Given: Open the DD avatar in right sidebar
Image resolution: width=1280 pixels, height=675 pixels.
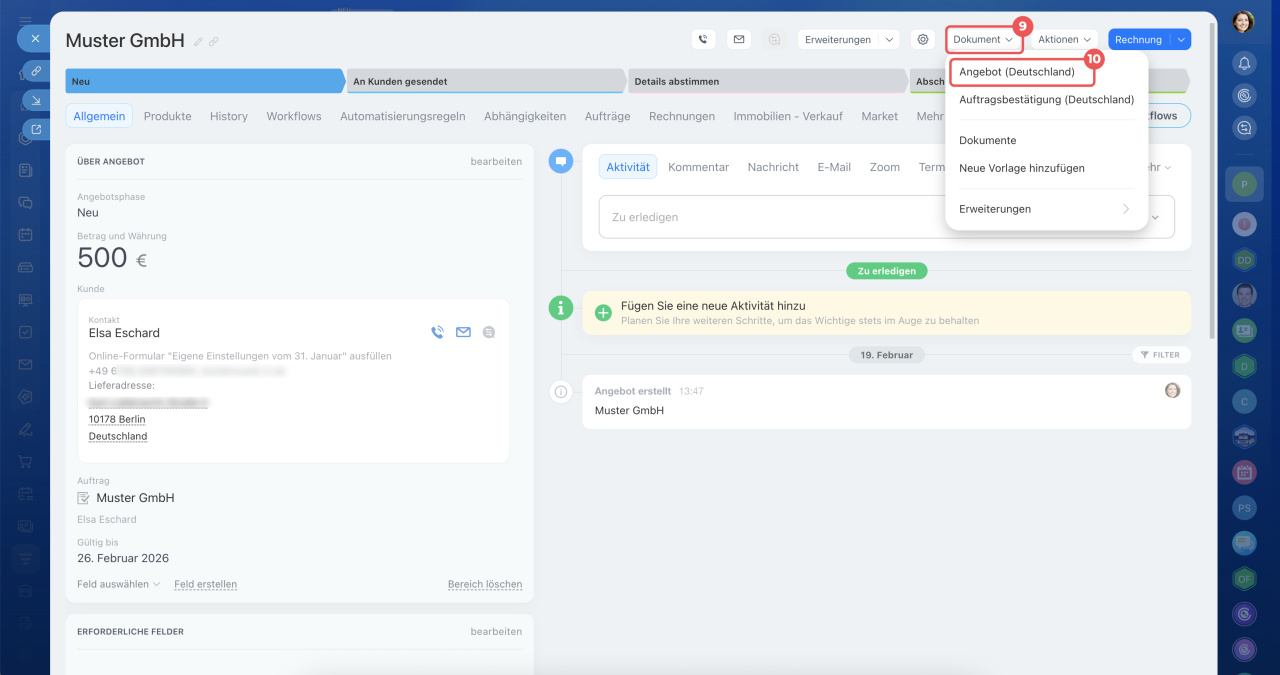Looking at the screenshot, I should pyautogui.click(x=1244, y=260).
